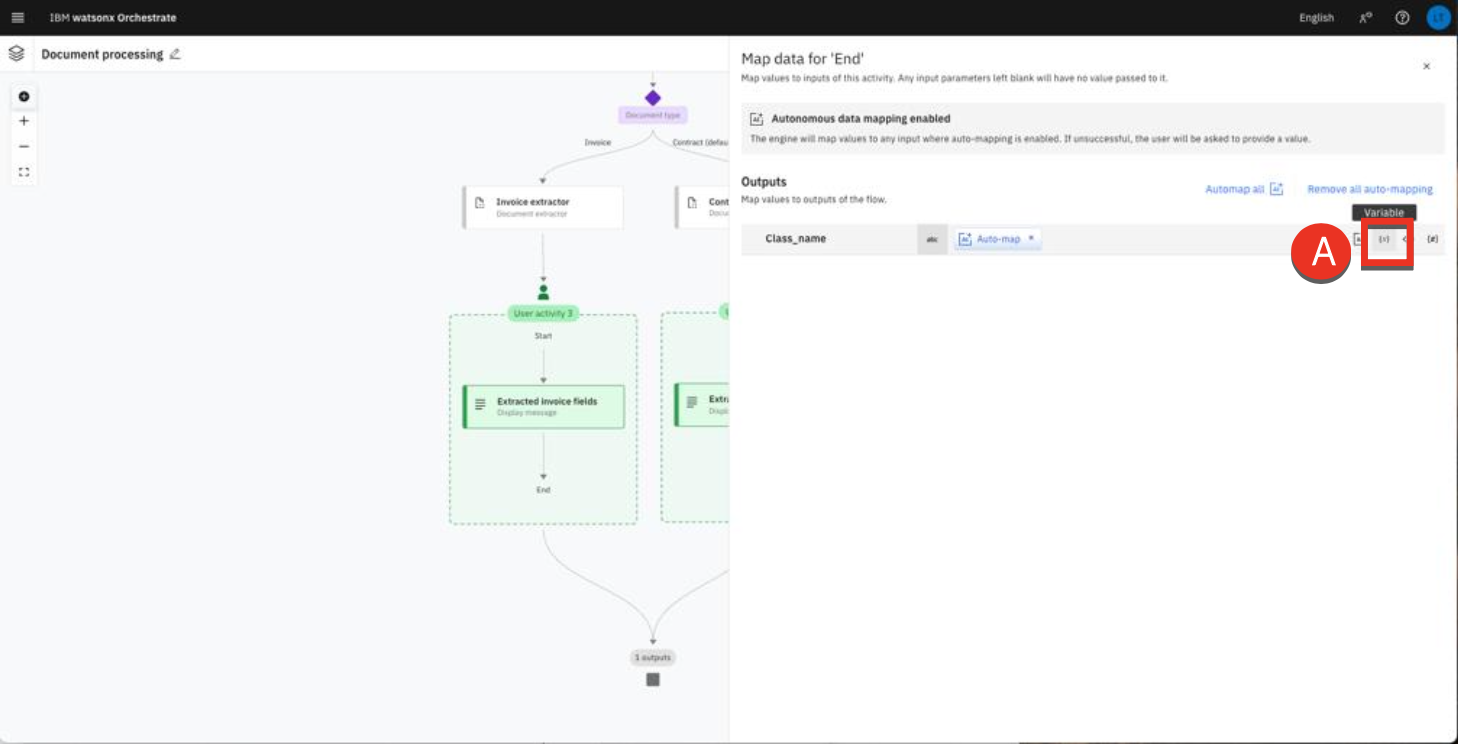Click the Variable icon in Class_name row
The height and width of the screenshot is (744, 1459).
point(1384,239)
